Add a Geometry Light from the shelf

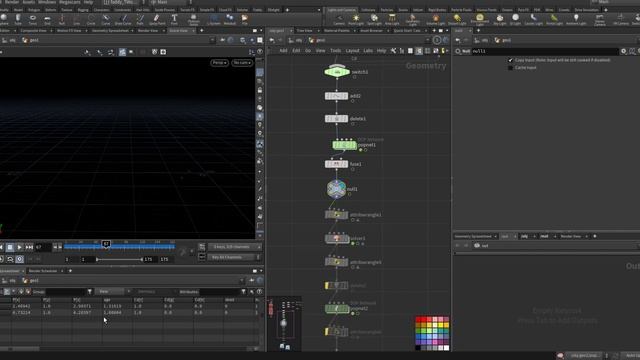tap(413, 19)
